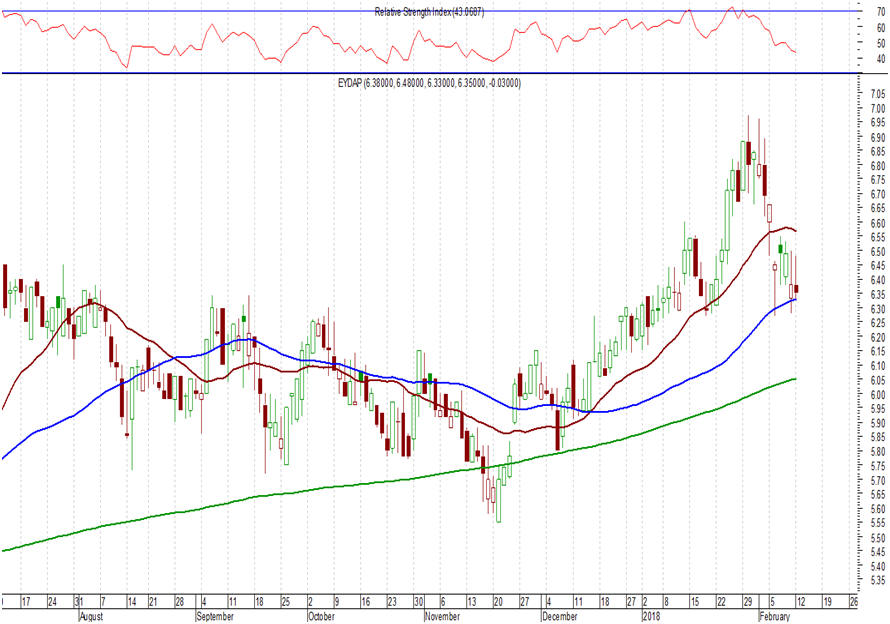Select the date label 31 on time axis

[x=79, y=601]
